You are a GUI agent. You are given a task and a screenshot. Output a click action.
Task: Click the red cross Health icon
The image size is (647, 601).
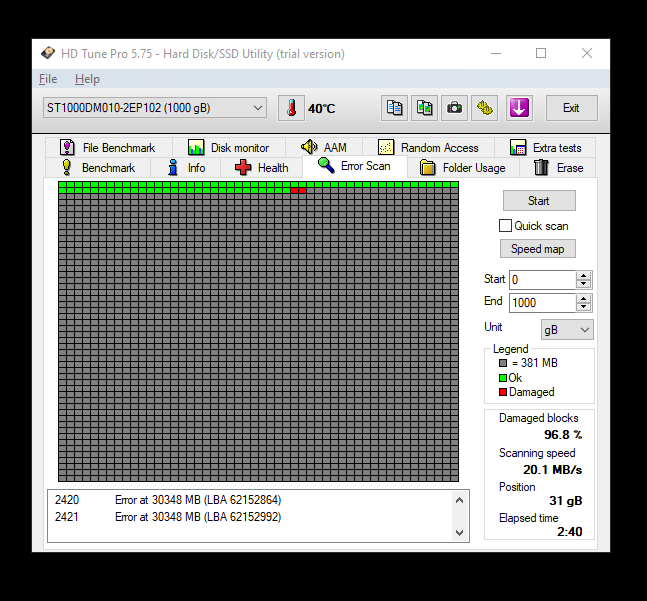pos(243,167)
